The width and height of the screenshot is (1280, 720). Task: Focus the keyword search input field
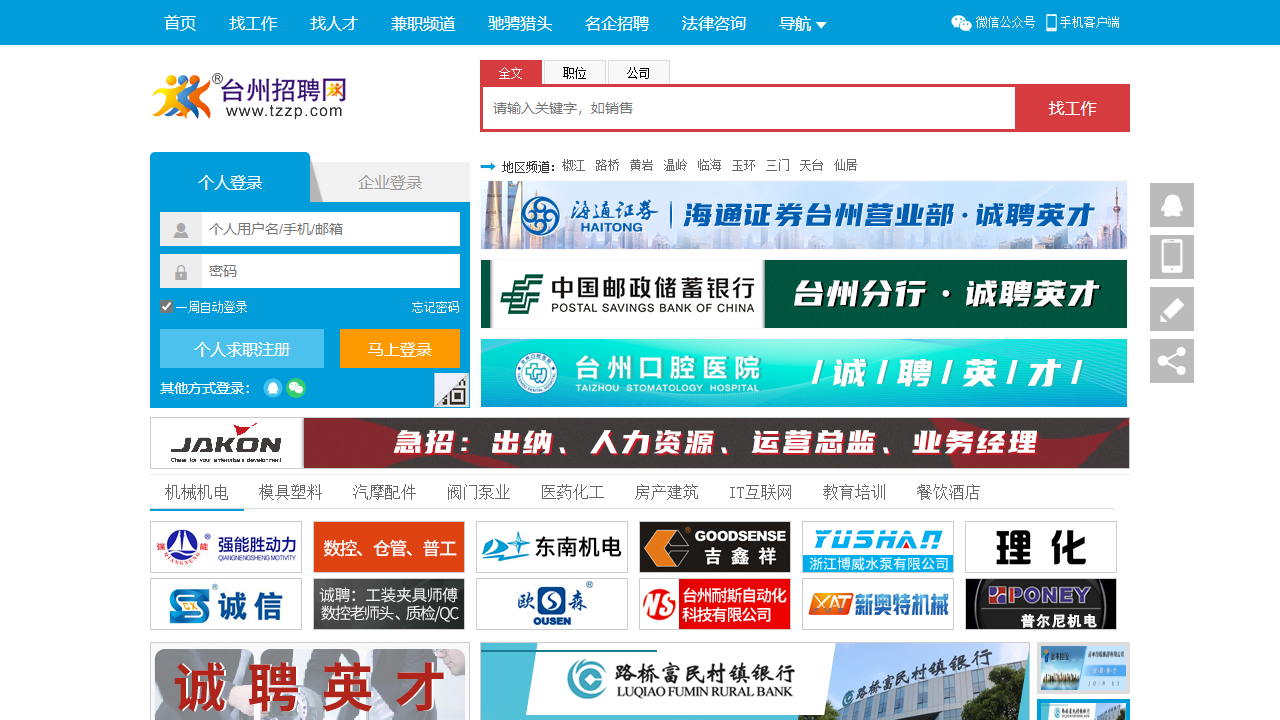coord(749,108)
